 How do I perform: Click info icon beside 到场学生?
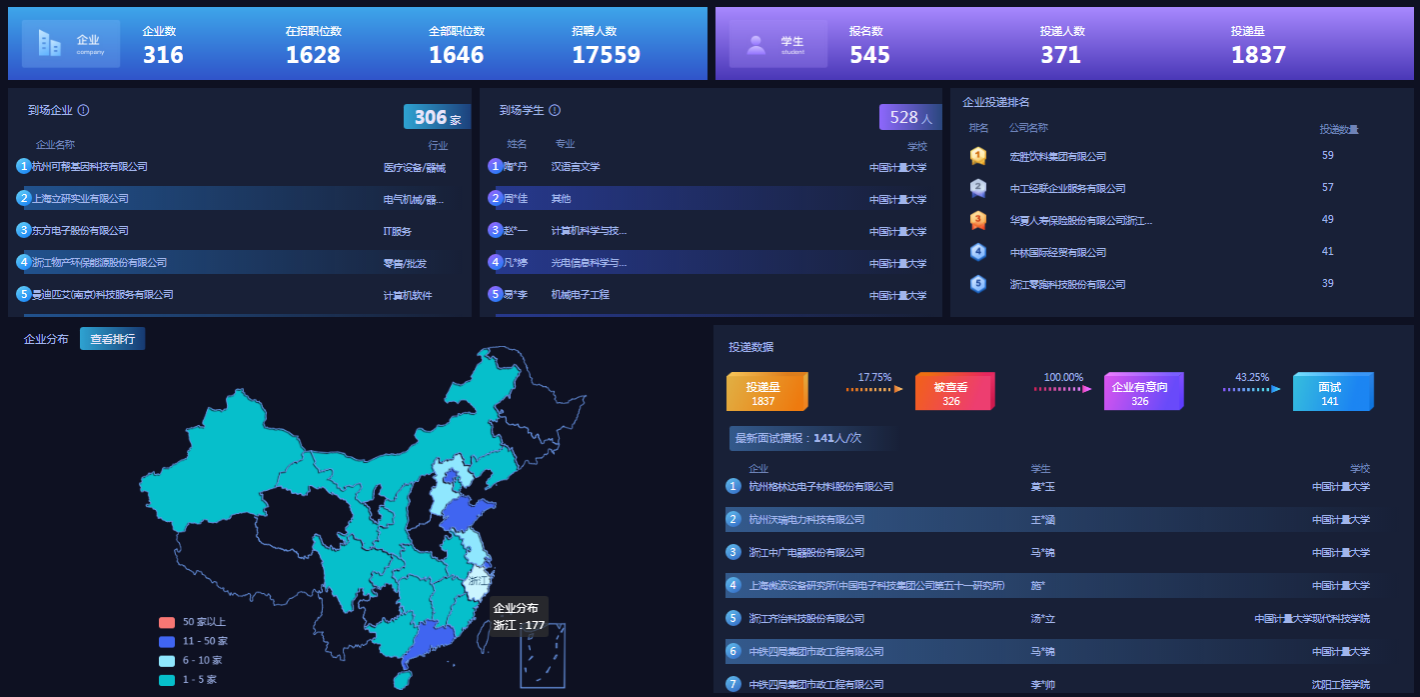(555, 111)
